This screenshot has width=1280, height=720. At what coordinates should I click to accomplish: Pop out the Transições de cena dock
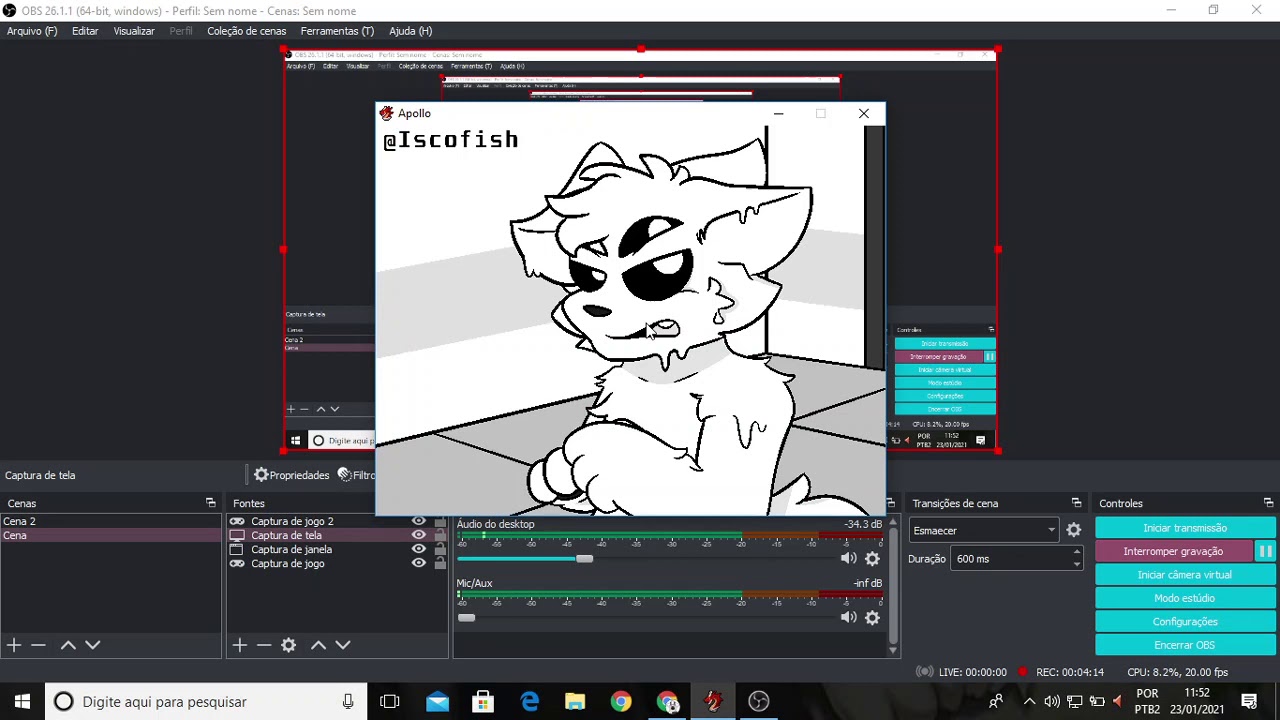pyautogui.click(x=1076, y=503)
